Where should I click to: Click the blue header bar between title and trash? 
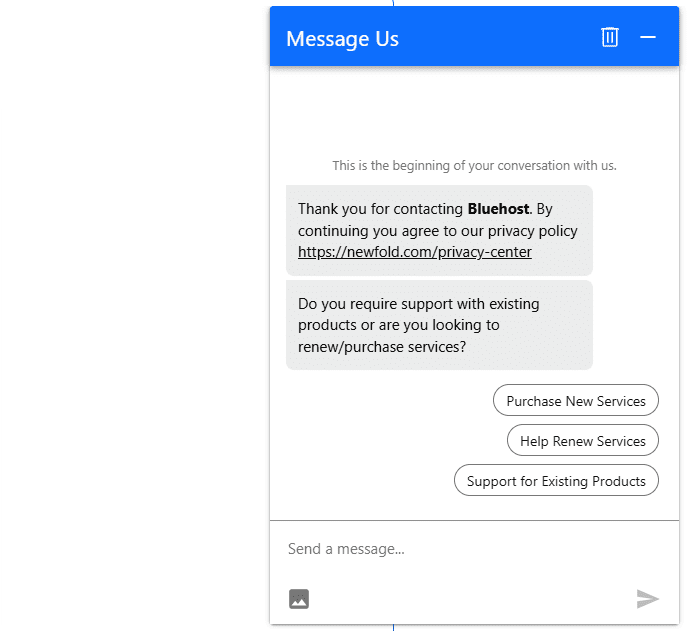[499, 37]
